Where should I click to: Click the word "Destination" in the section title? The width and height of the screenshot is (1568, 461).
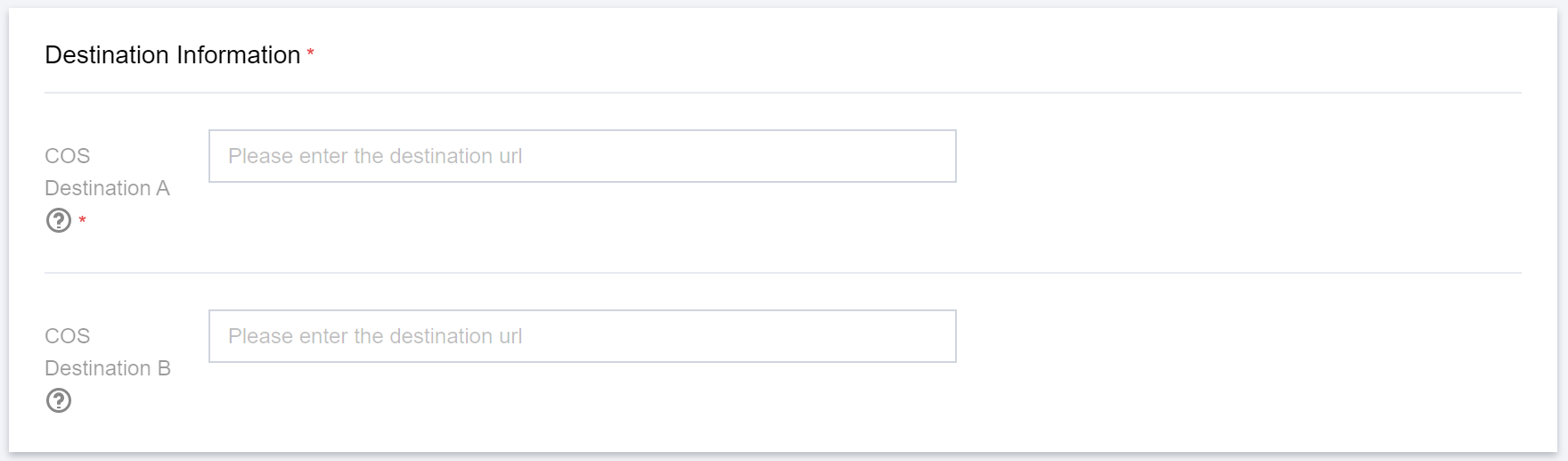tap(107, 55)
